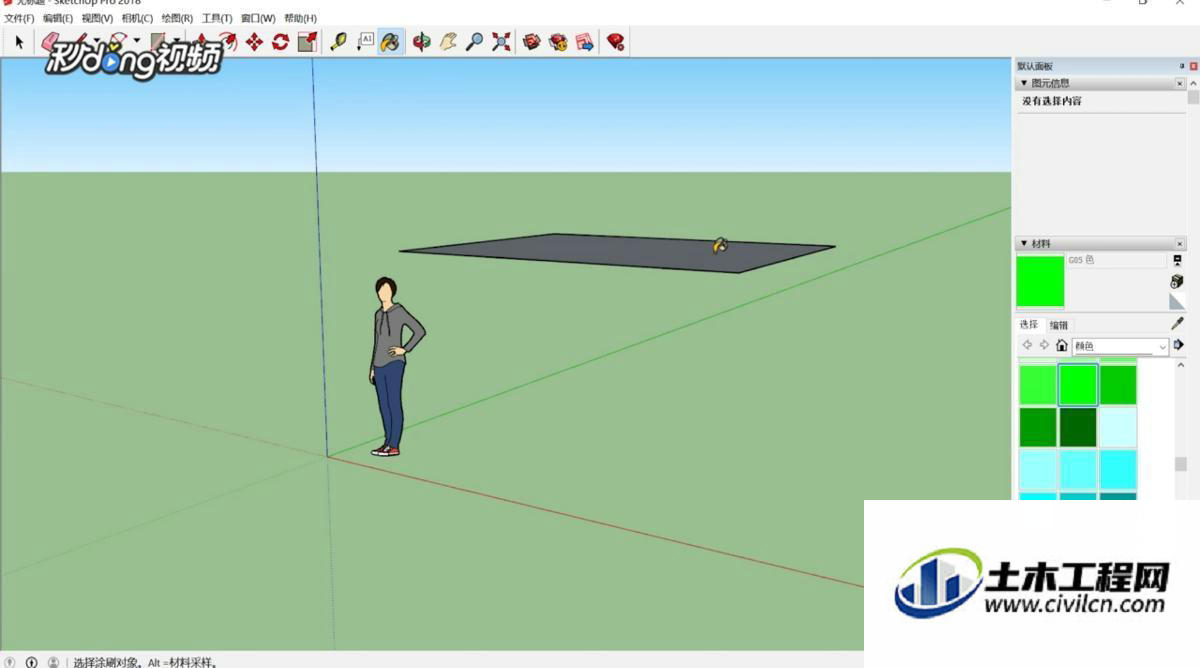
Task: Activate the Rotate tool
Action: pyautogui.click(x=280, y=42)
